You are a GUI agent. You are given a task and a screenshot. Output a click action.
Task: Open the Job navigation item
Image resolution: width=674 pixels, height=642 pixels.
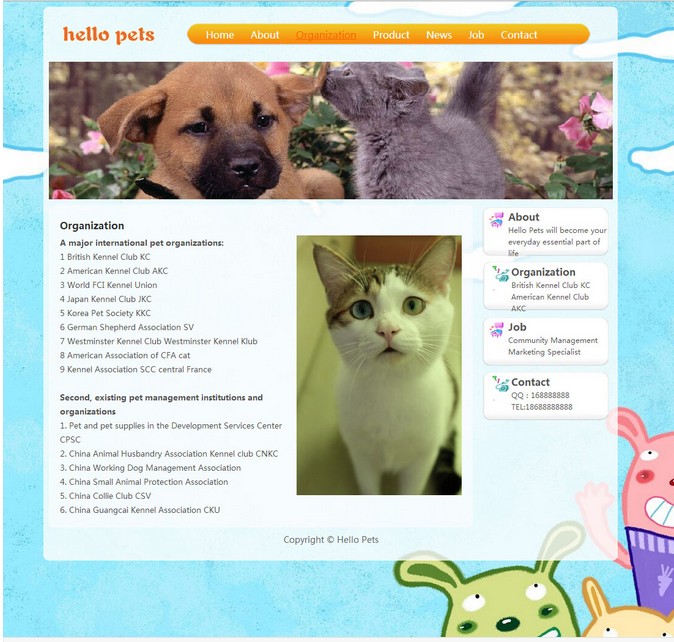coord(476,35)
